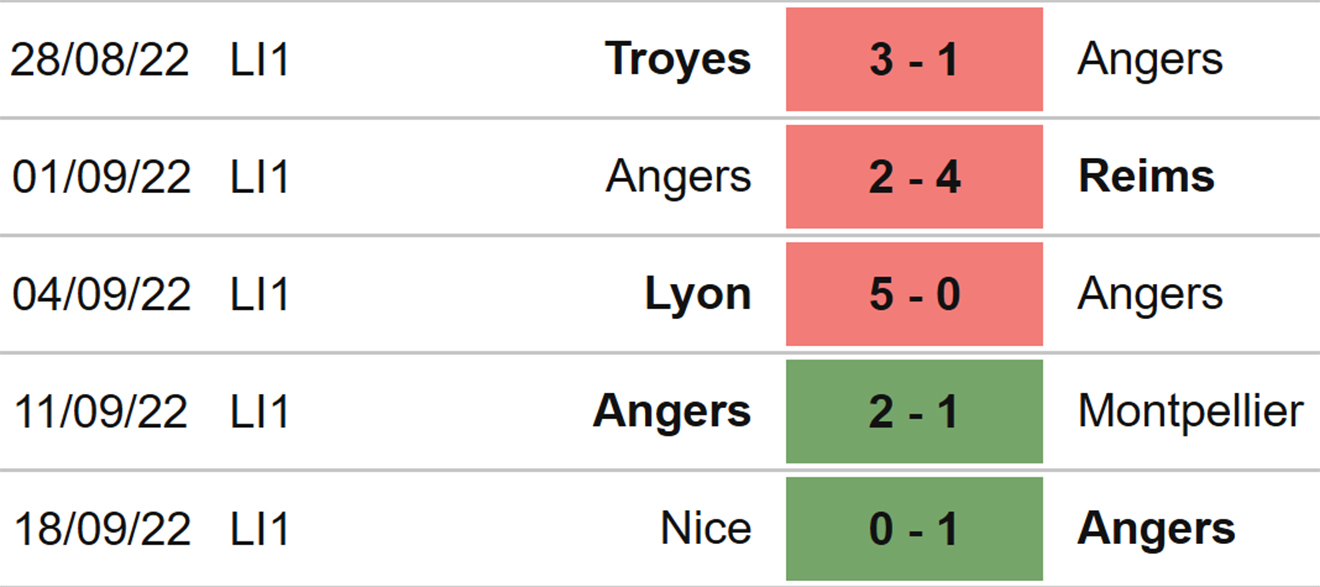The height and width of the screenshot is (587, 1320).
Task: Click the Troyes team name
Action: [x=678, y=60]
